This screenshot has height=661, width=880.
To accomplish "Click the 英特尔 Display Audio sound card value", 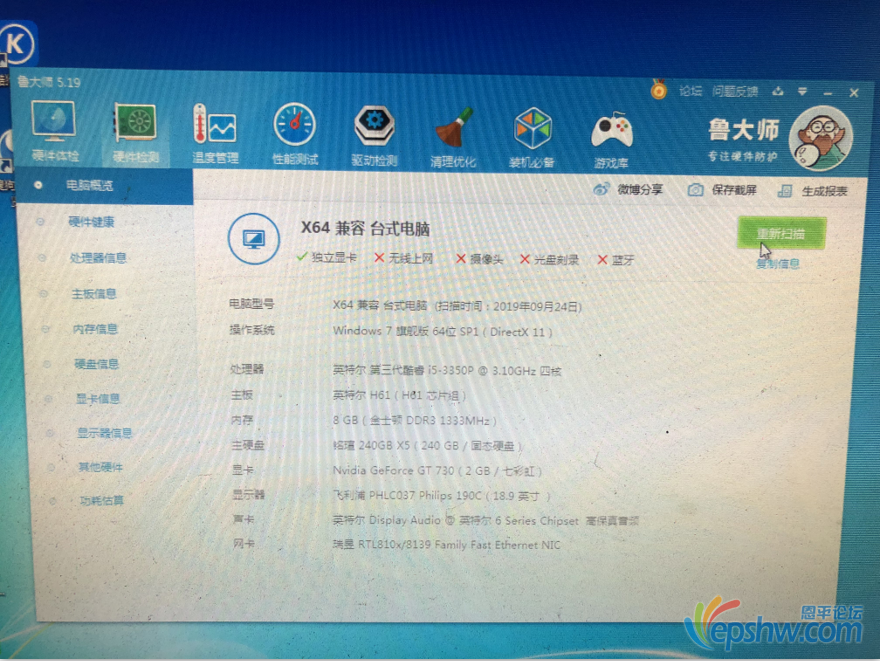I will click(485, 521).
